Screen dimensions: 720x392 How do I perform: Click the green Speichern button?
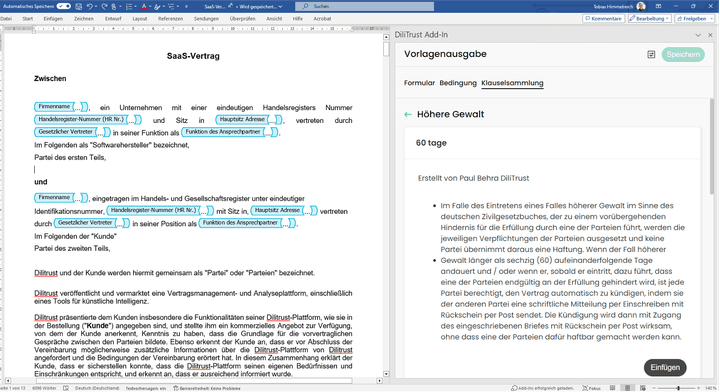pyautogui.click(x=683, y=55)
